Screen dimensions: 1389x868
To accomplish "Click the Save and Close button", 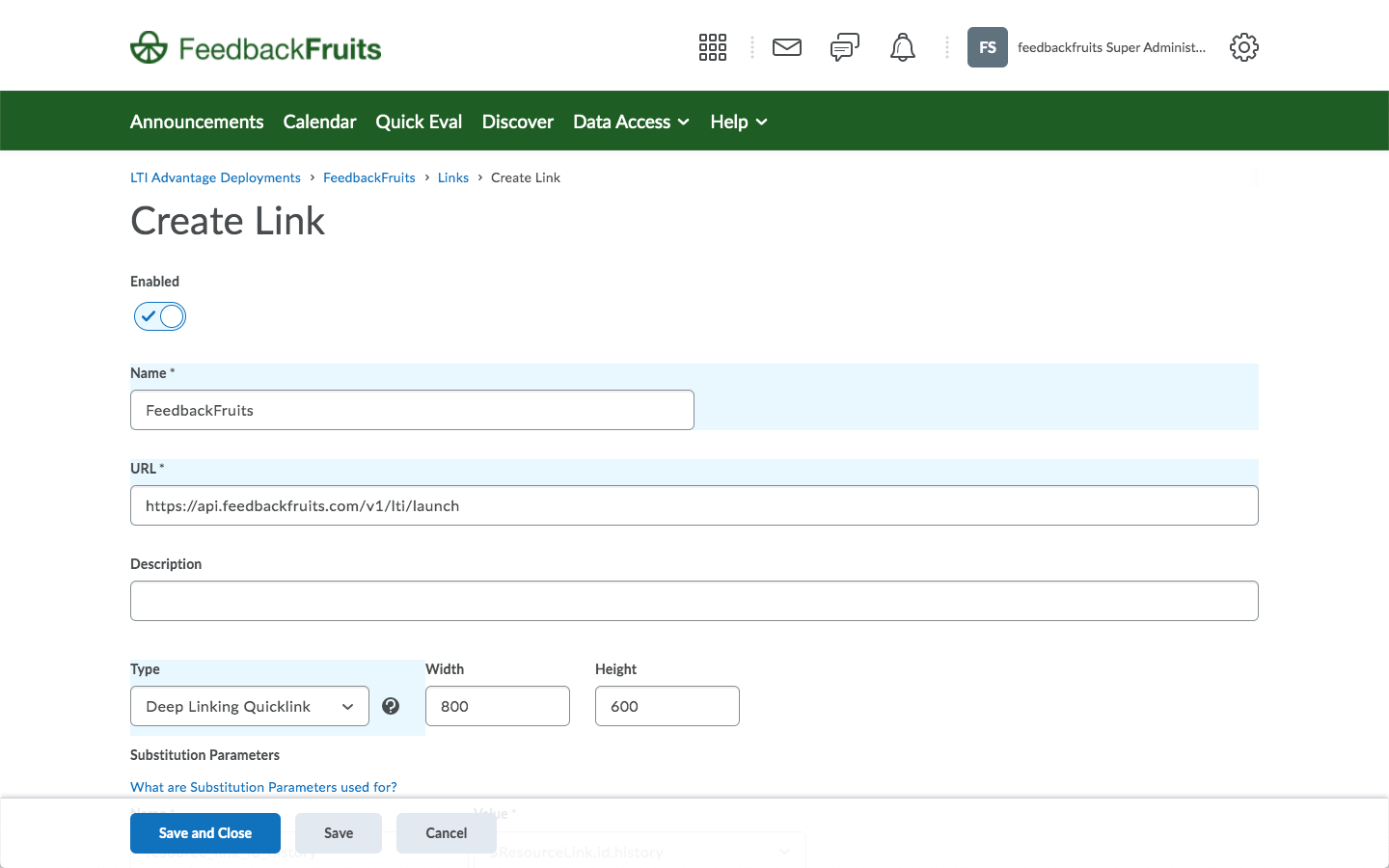I will pyautogui.click(x=205, y=833).
